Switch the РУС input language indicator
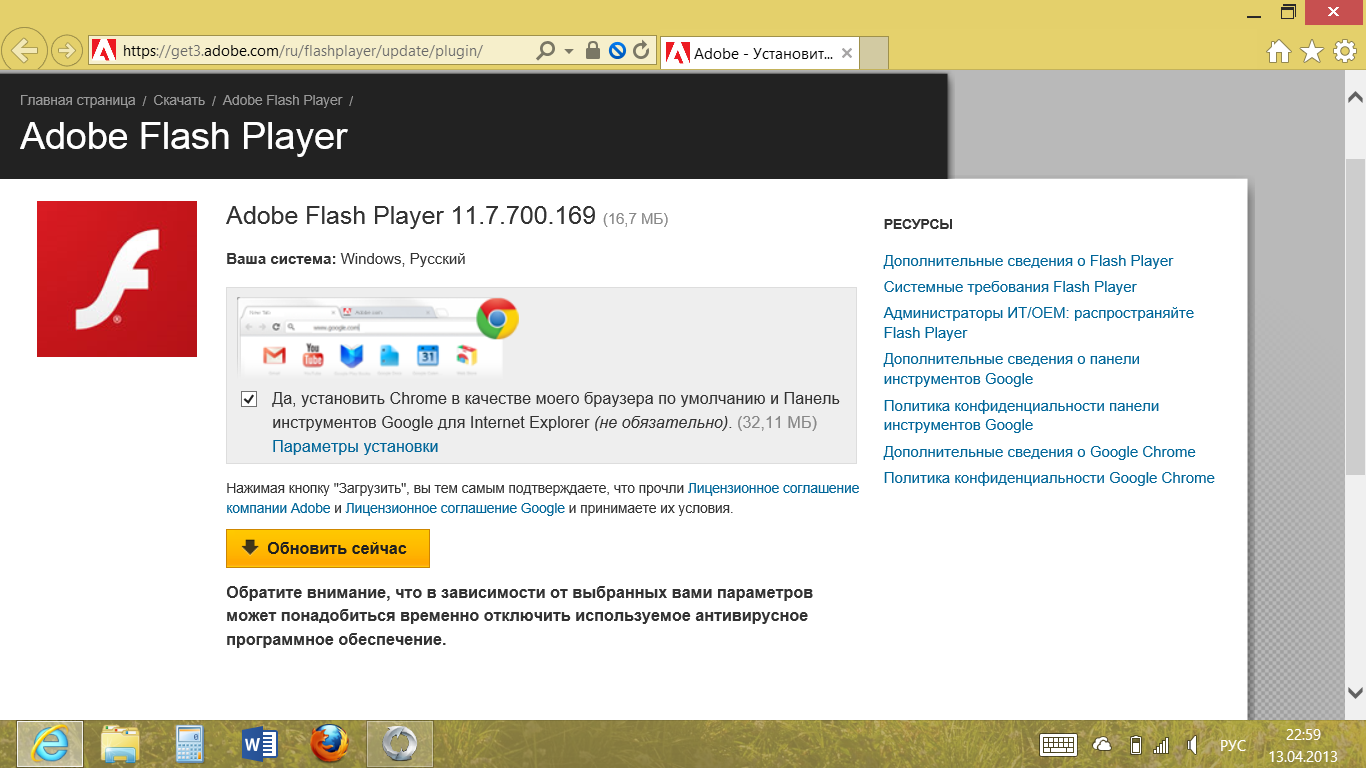This screenshot has height=768, width=1366. coord(1232,746)
